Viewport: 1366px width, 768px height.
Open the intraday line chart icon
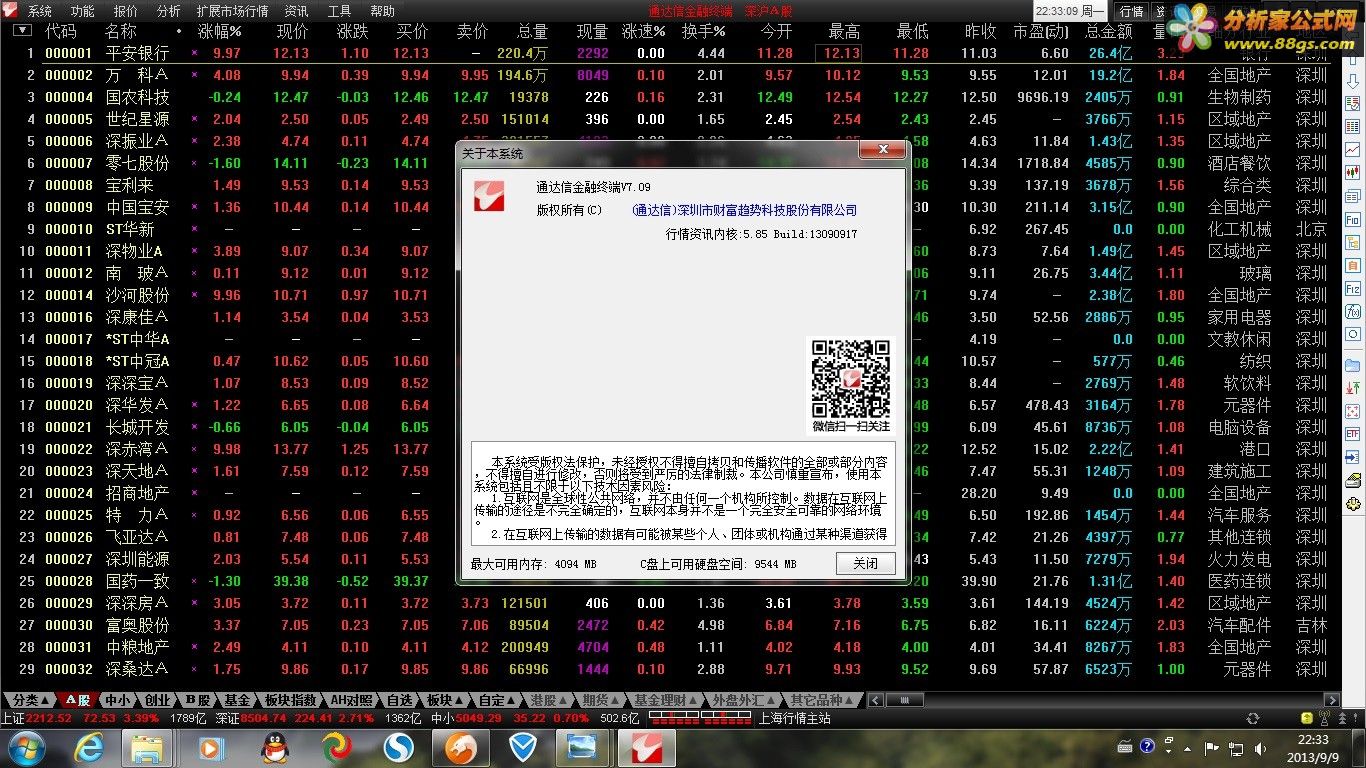[x=1353, y=149]
